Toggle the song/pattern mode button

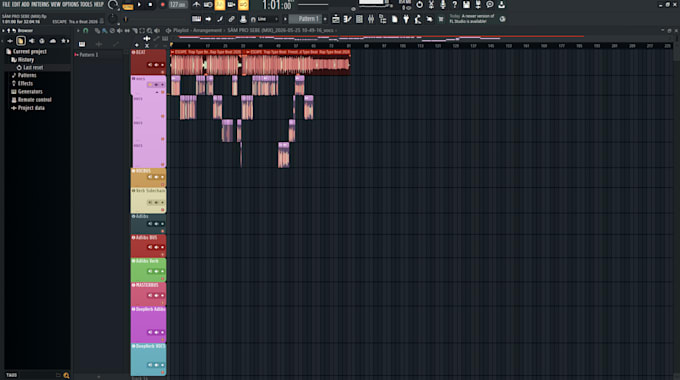coord(128,6)
